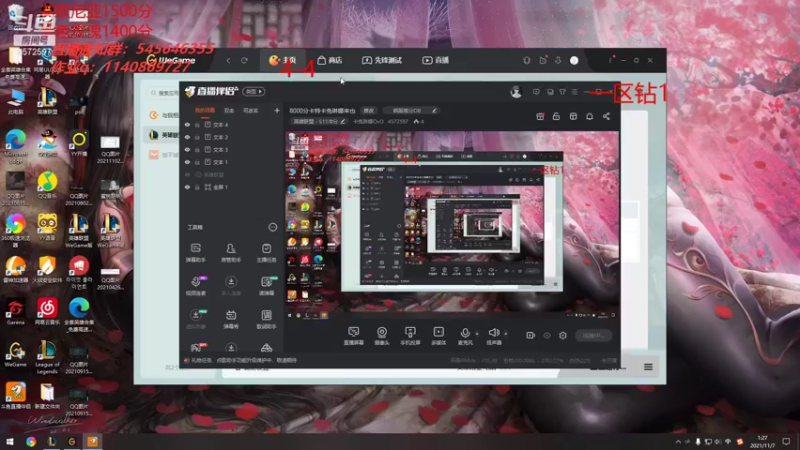
Task: Add a 多媒体 multimedia source
Action: [x=438, y=336]
